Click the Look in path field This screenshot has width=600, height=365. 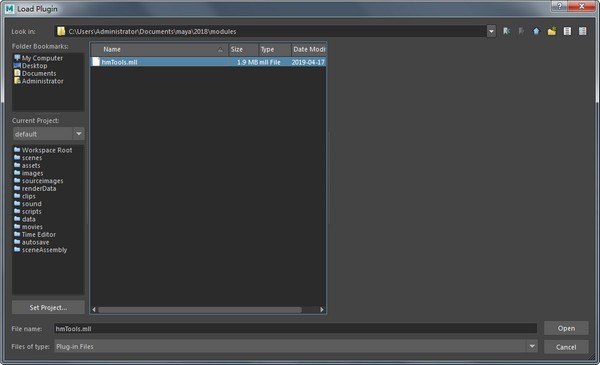(x=270, y=31)
